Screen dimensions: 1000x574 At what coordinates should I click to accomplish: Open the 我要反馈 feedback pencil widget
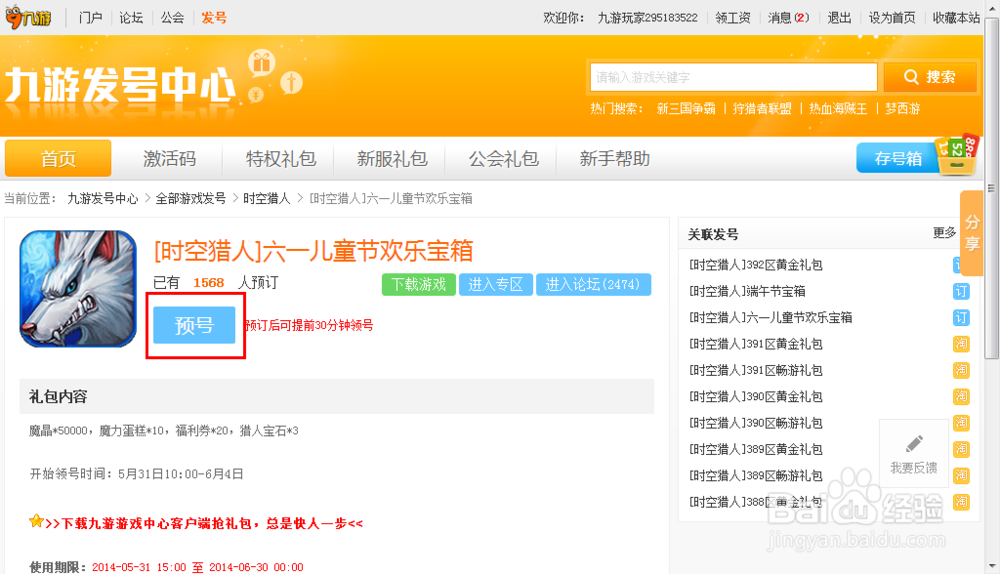pyautogui.click(x=913, y=453)
